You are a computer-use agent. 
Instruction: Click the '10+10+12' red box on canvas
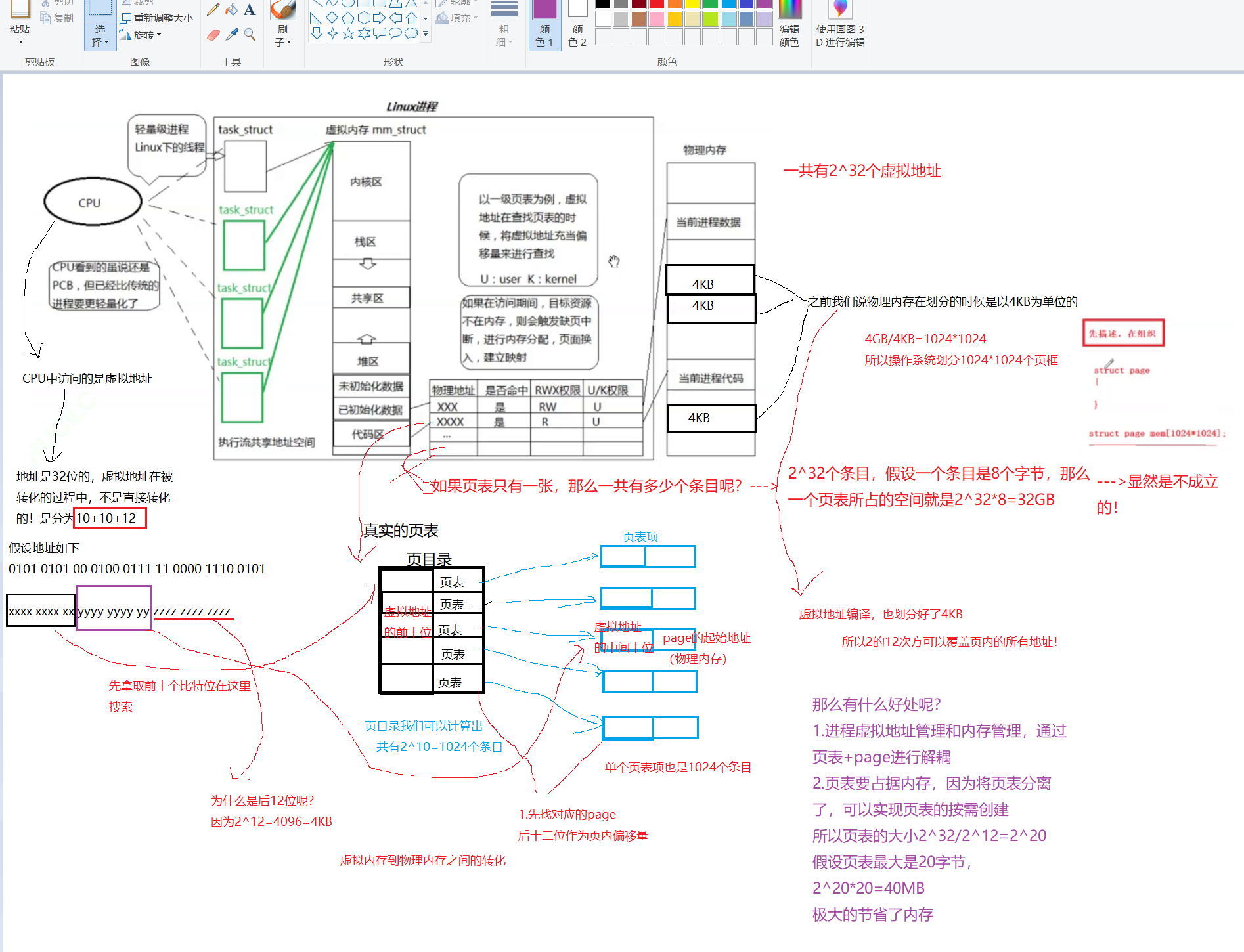pos(110,518)
